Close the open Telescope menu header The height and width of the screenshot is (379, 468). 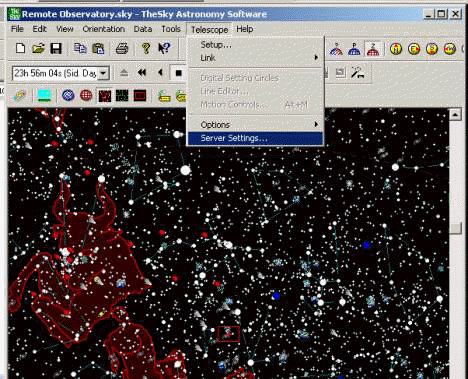coord(209,30)
